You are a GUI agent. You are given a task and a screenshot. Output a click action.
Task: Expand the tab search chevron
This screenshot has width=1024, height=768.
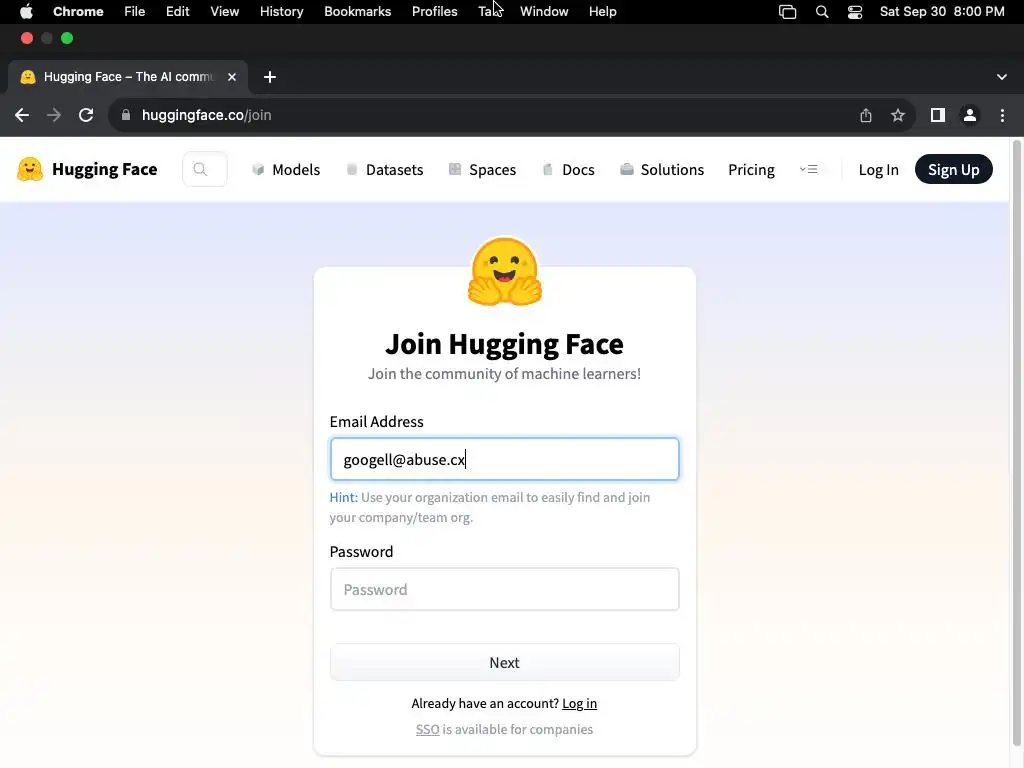tap(1002, 77)
